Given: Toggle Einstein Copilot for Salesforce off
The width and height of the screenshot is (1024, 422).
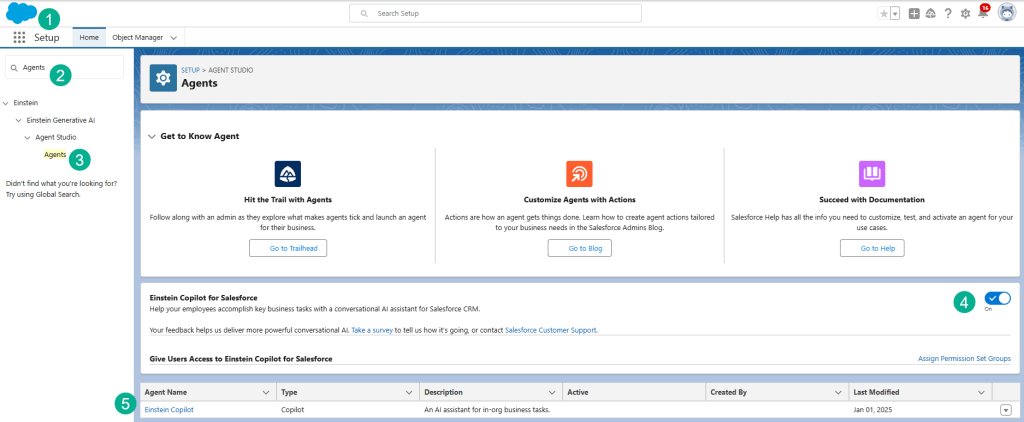Looking at the screenshot, I should pyautogui.click(x=997, y=298).
